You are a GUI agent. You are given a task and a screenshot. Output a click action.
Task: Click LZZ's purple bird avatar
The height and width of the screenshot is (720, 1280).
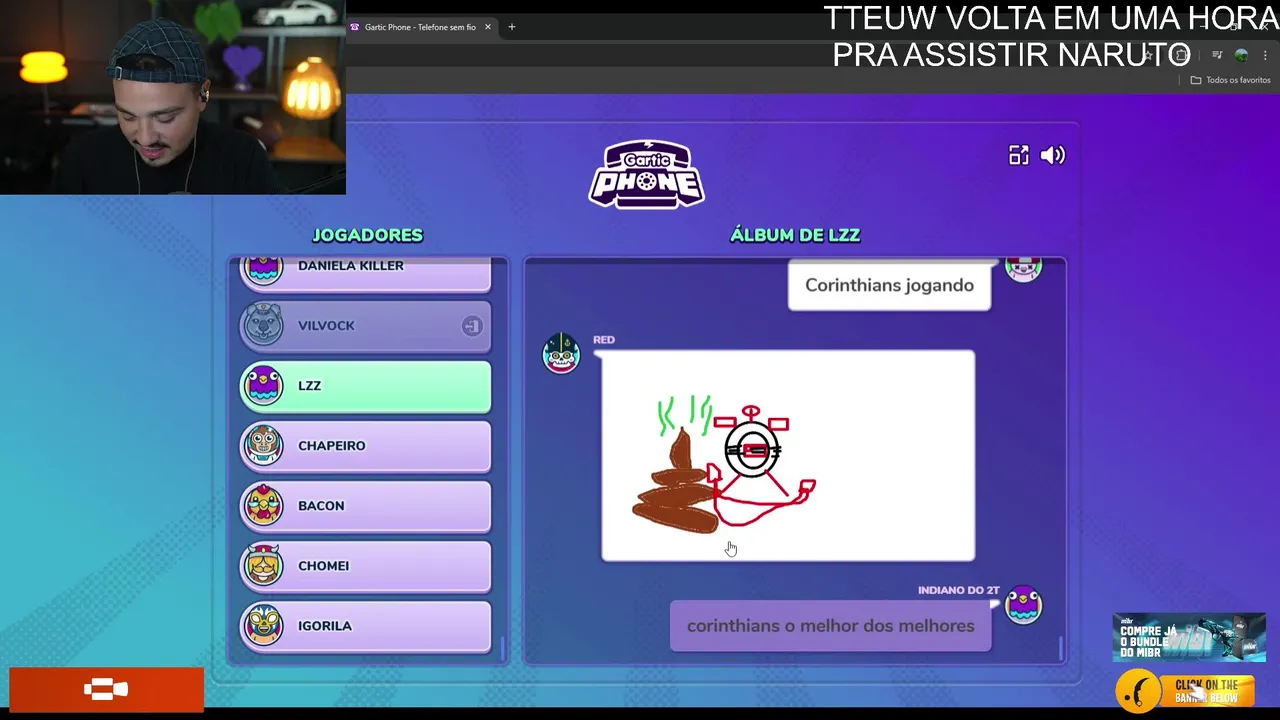coord(264,385)
